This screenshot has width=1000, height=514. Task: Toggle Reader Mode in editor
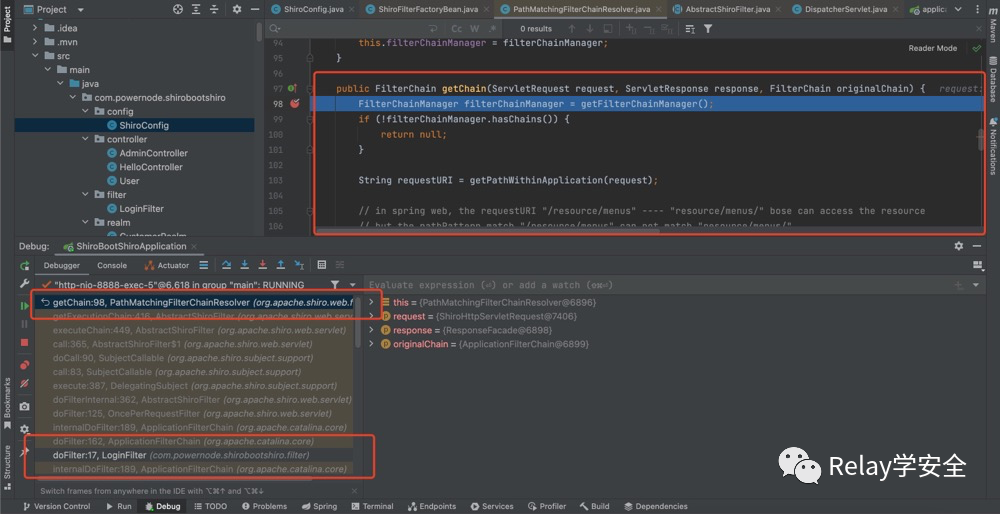point(932,48)
